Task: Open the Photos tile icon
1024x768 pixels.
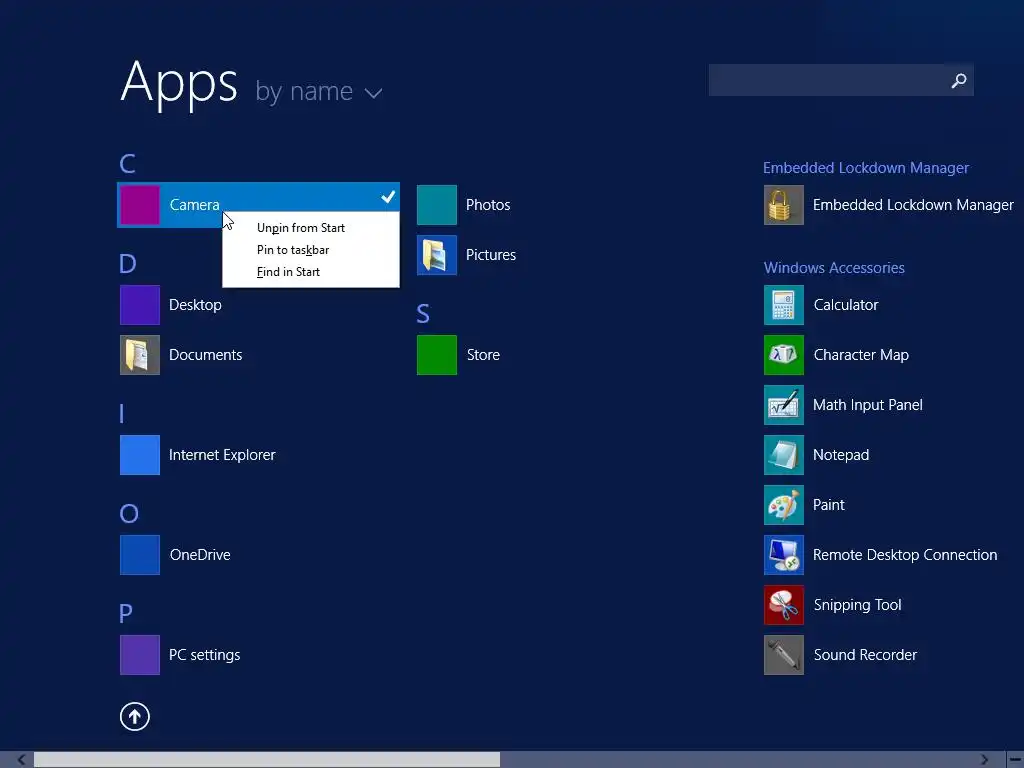Action: pos(437,205)
